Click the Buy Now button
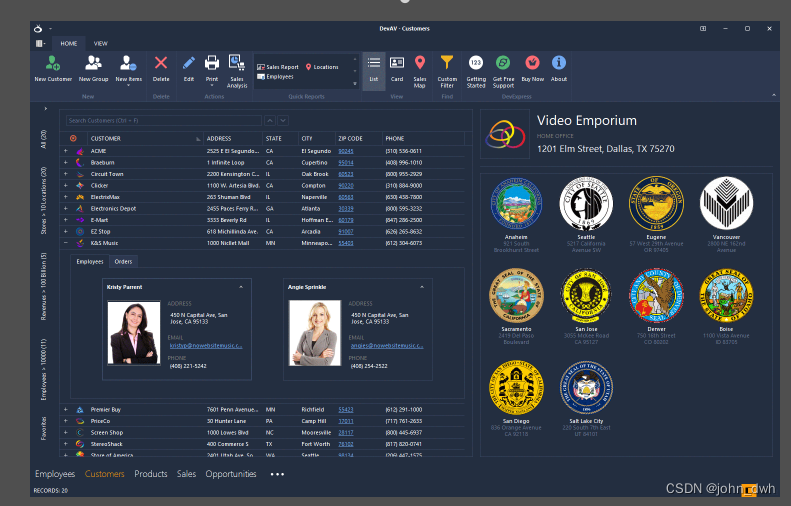791x506 pixels. (533, 69)
